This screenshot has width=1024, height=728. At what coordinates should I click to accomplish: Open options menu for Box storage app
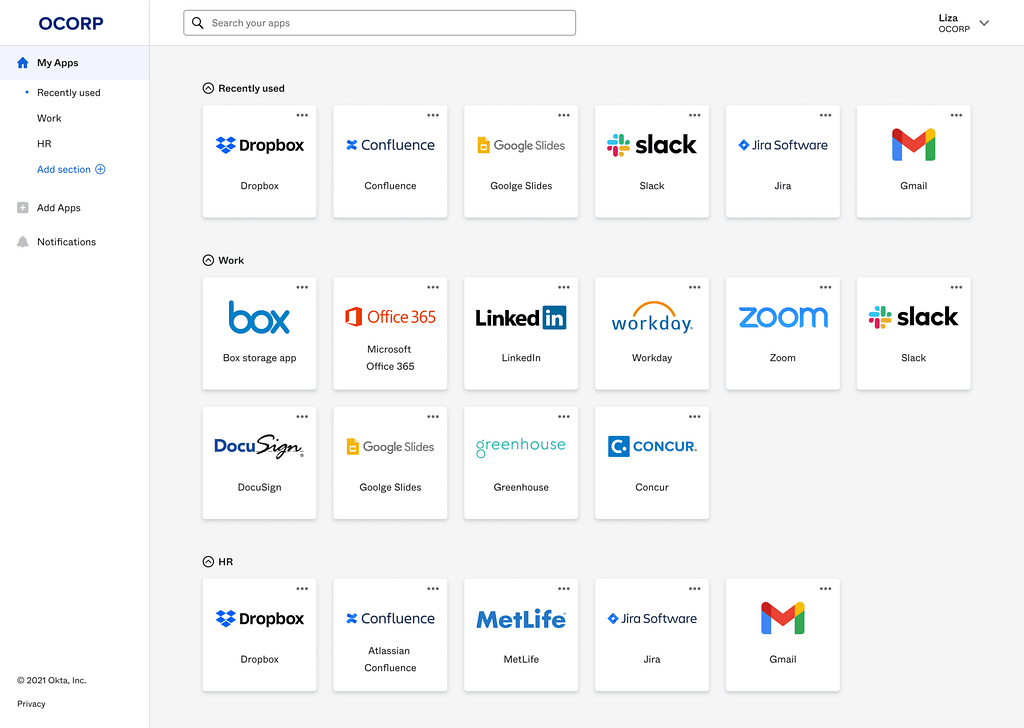point(302,287)
